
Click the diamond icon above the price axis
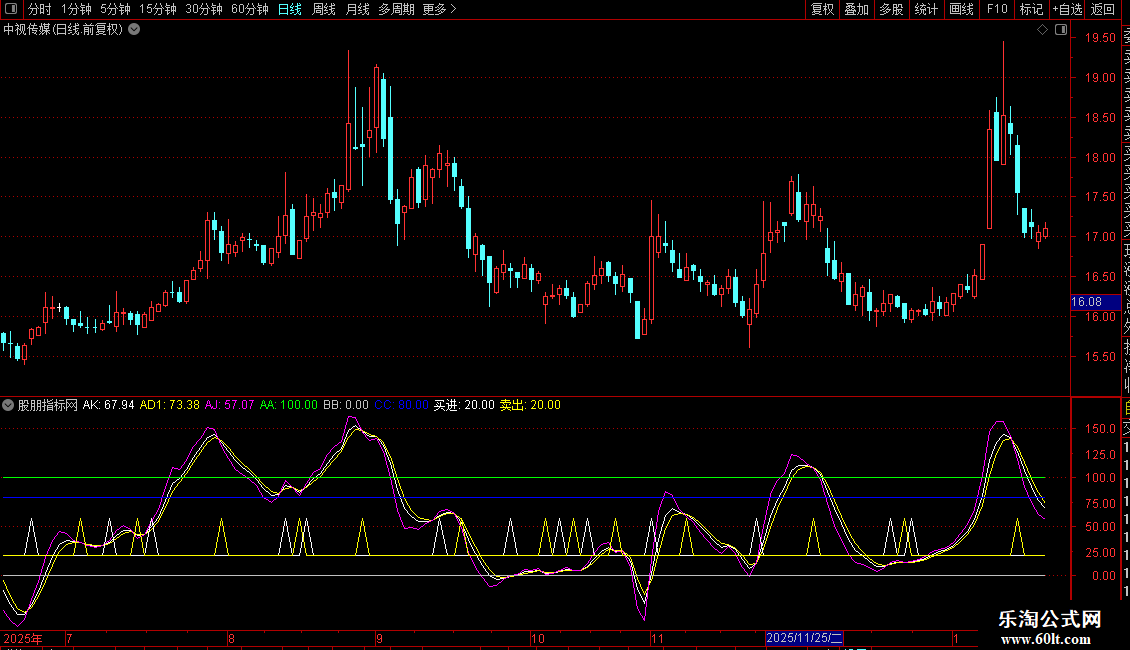tap(1042, 30)
